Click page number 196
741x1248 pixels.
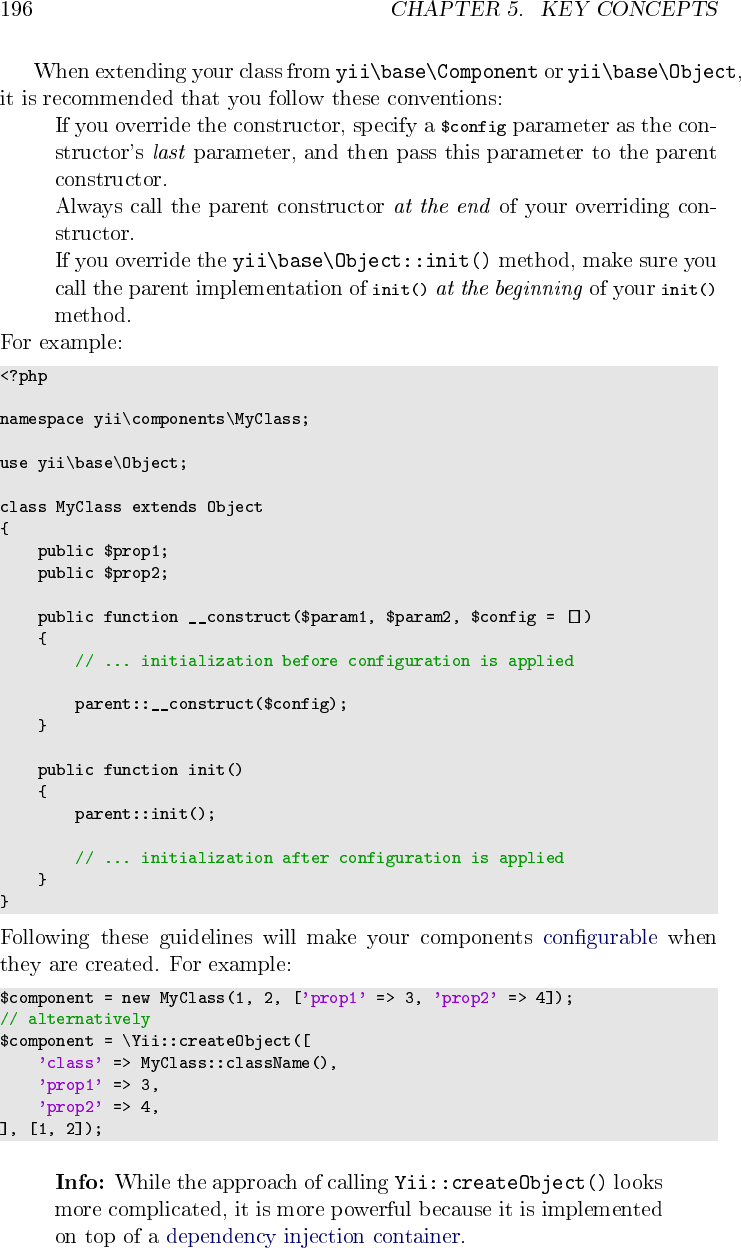pyautogui.click(x=17, y=10)
